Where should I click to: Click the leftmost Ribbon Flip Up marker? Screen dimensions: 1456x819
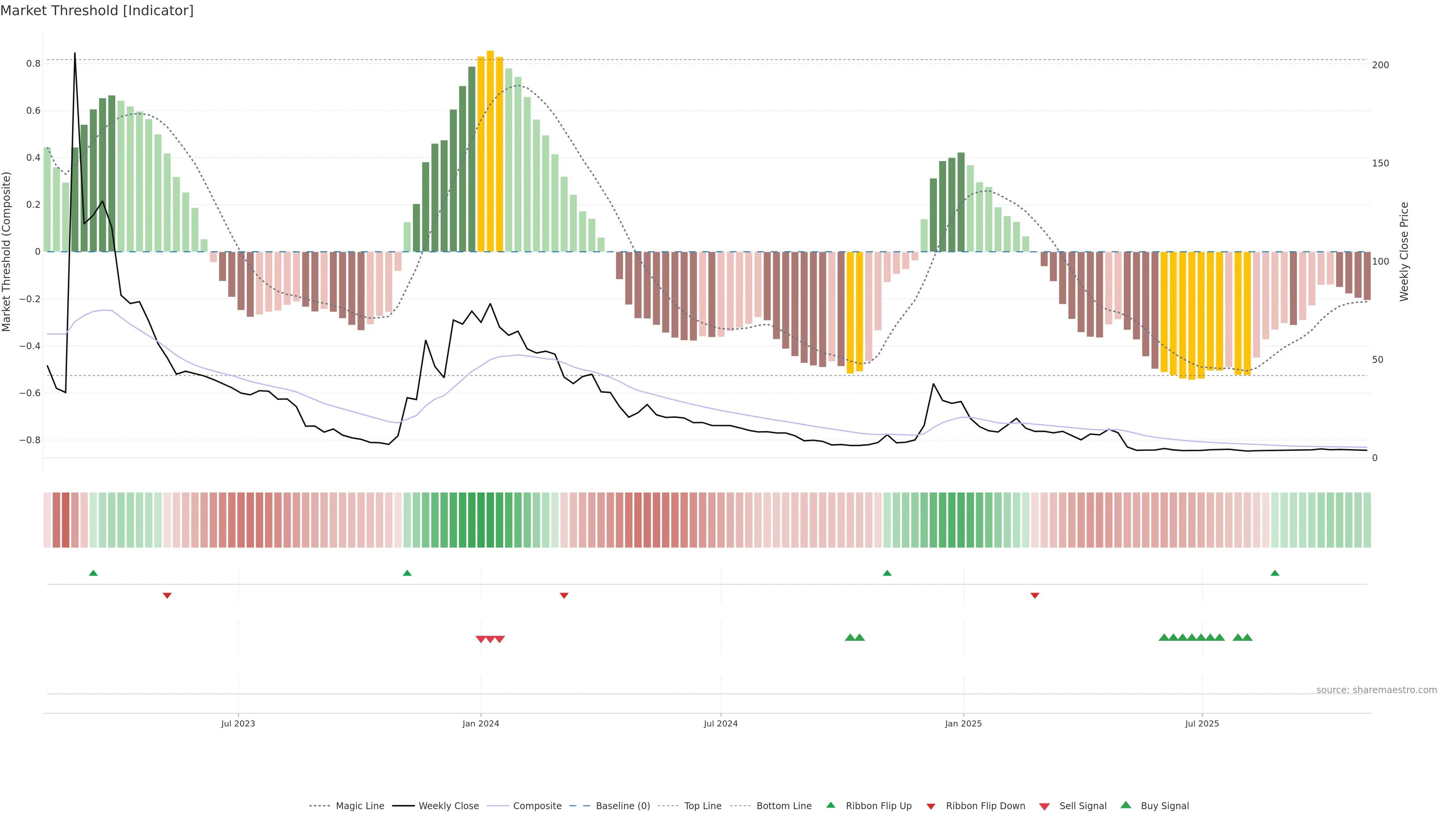pyautogui.click(x=93, y=573)
